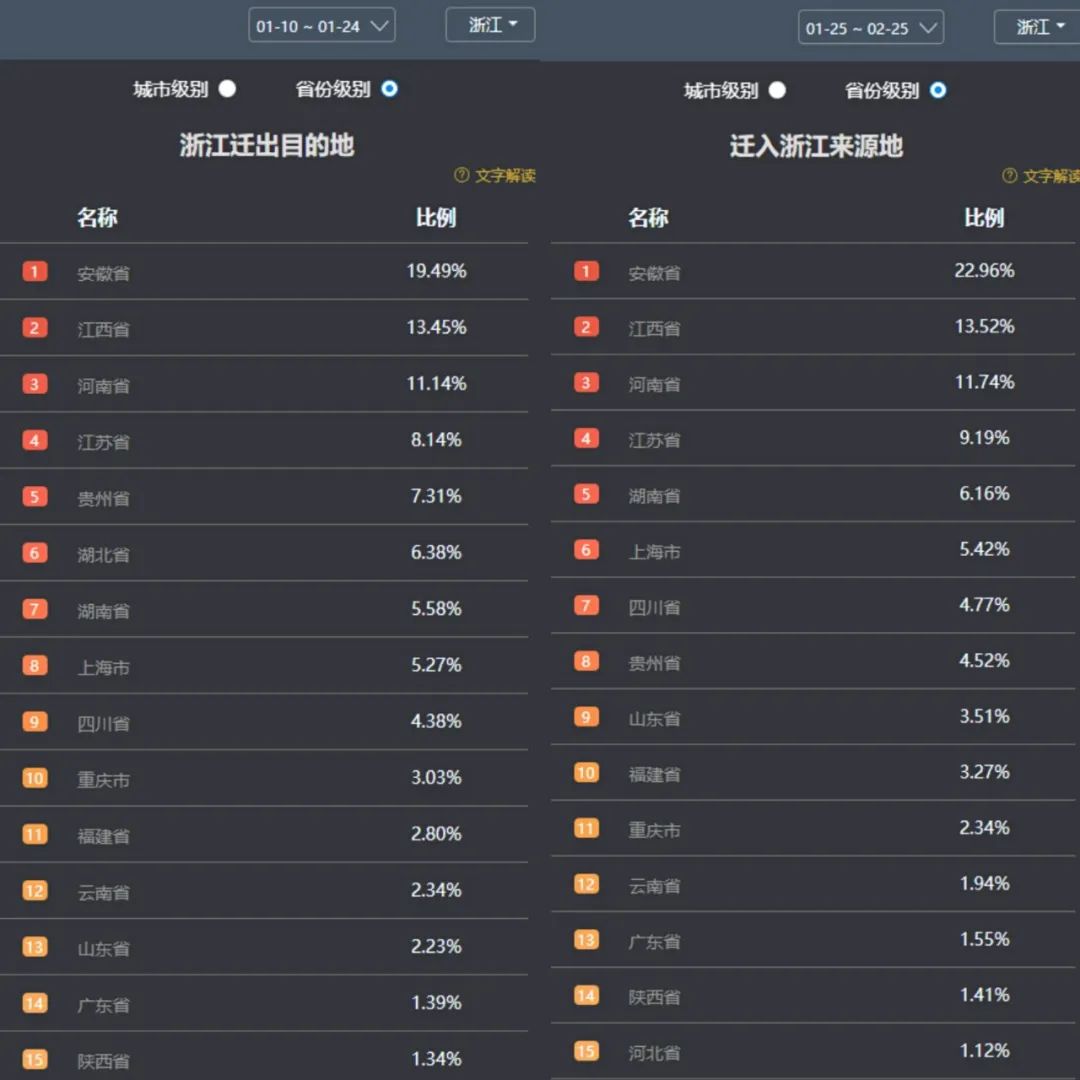Expand the left 浙江 province dropdown
Image resolution: width=1080 pixels, height=1080 pixels.
(490, 25)
